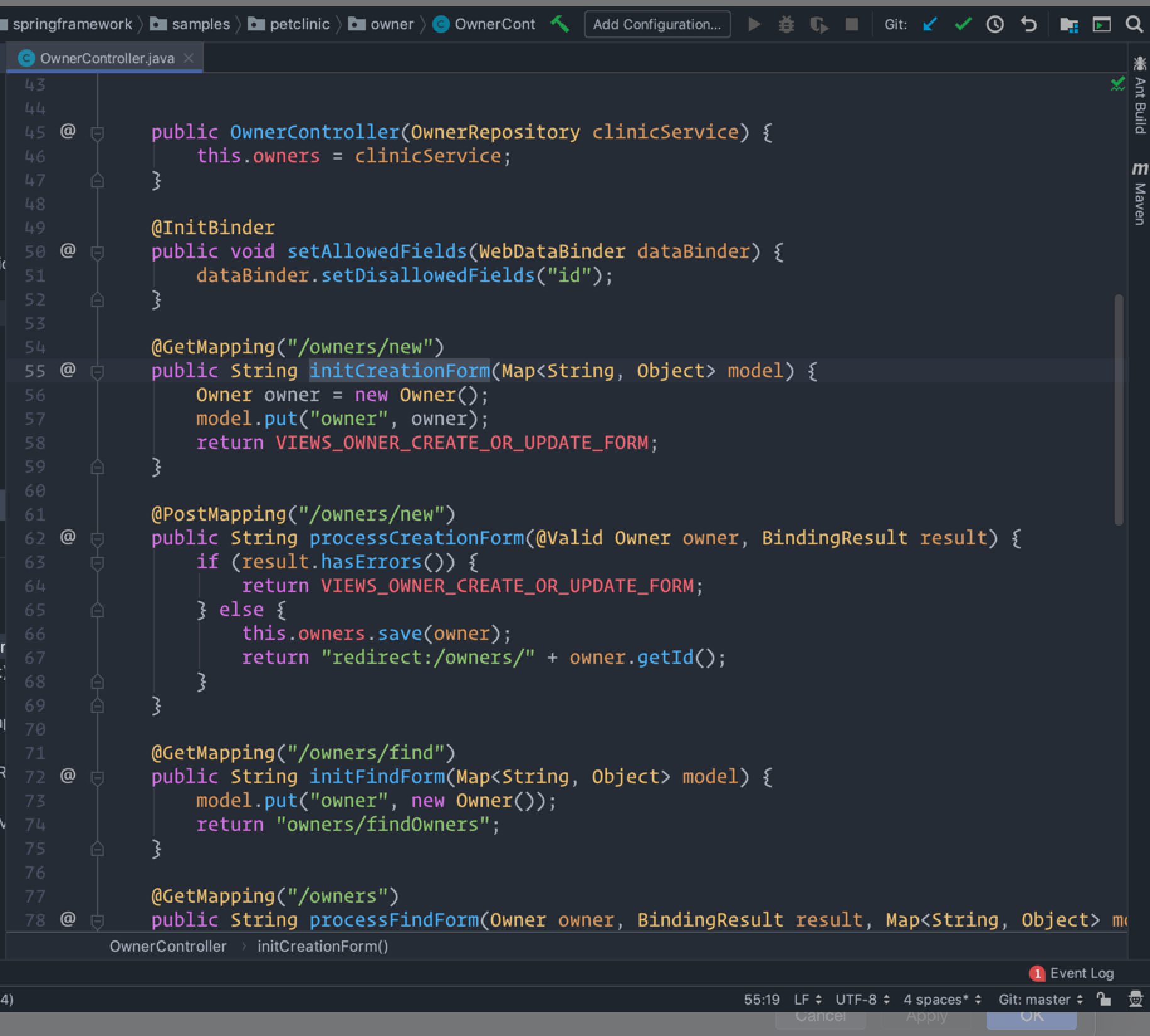Click the editor vertical scrollbar thumb

[1118, 409]
